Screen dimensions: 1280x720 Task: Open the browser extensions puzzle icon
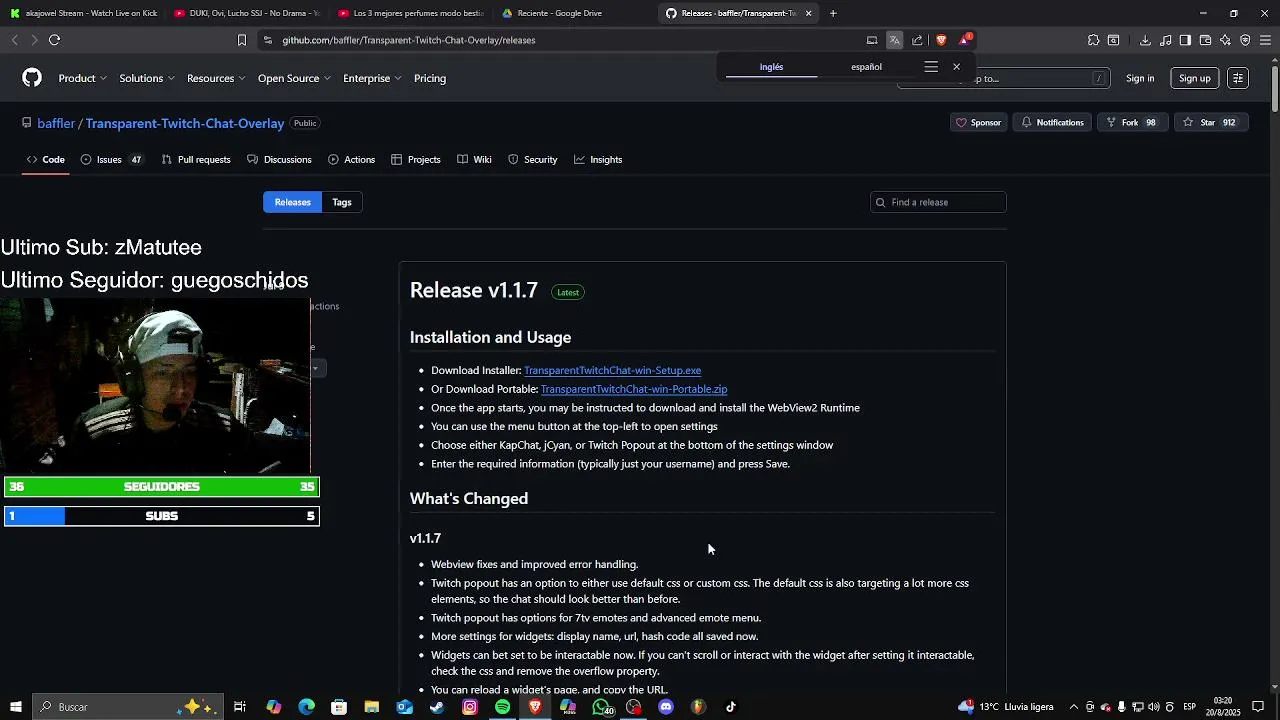pyautogui.click(x=1093, y=40)
